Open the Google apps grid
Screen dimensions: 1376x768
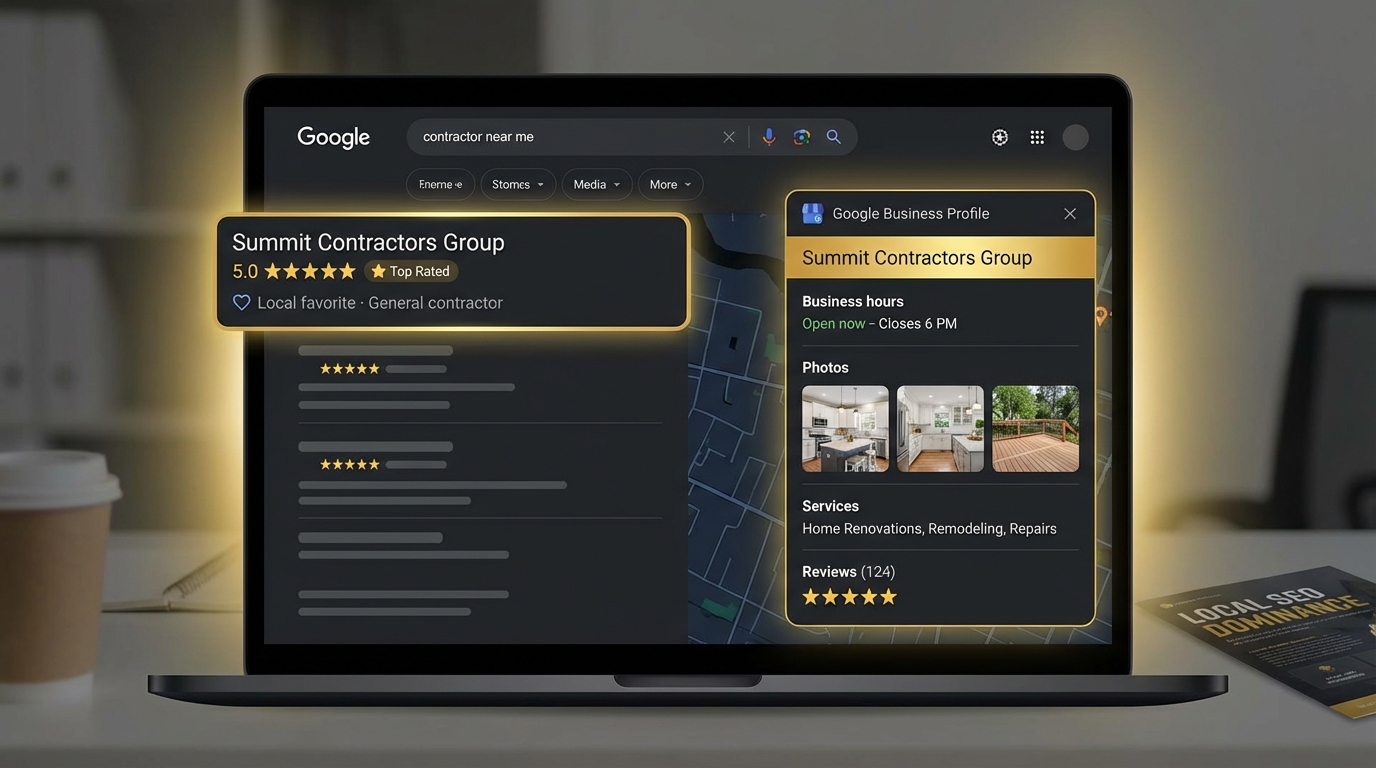click(1037, 136)
